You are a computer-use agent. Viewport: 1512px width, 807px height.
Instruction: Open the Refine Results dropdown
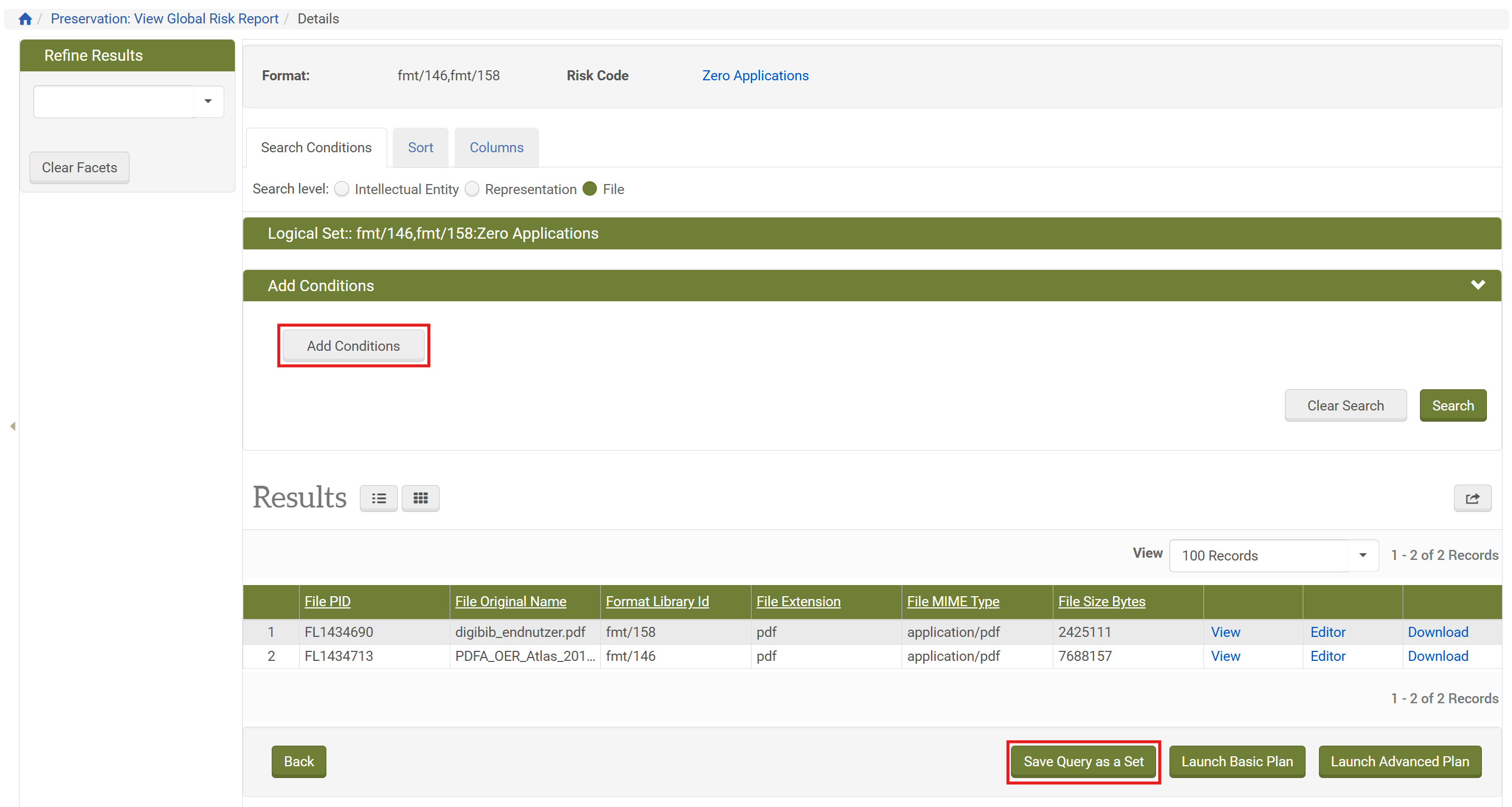(x=208, y=102)
